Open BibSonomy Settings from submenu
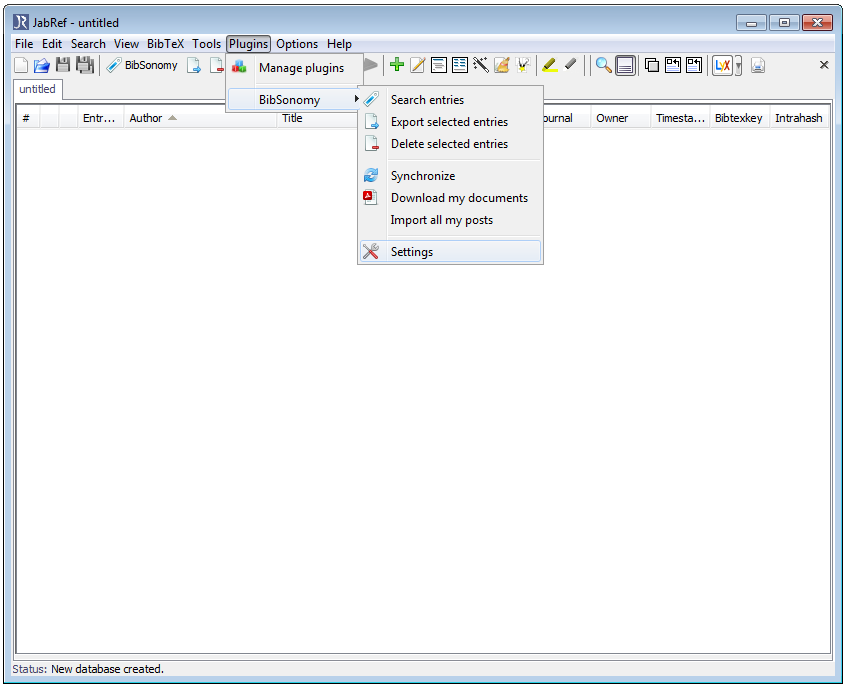 (450, 252)
